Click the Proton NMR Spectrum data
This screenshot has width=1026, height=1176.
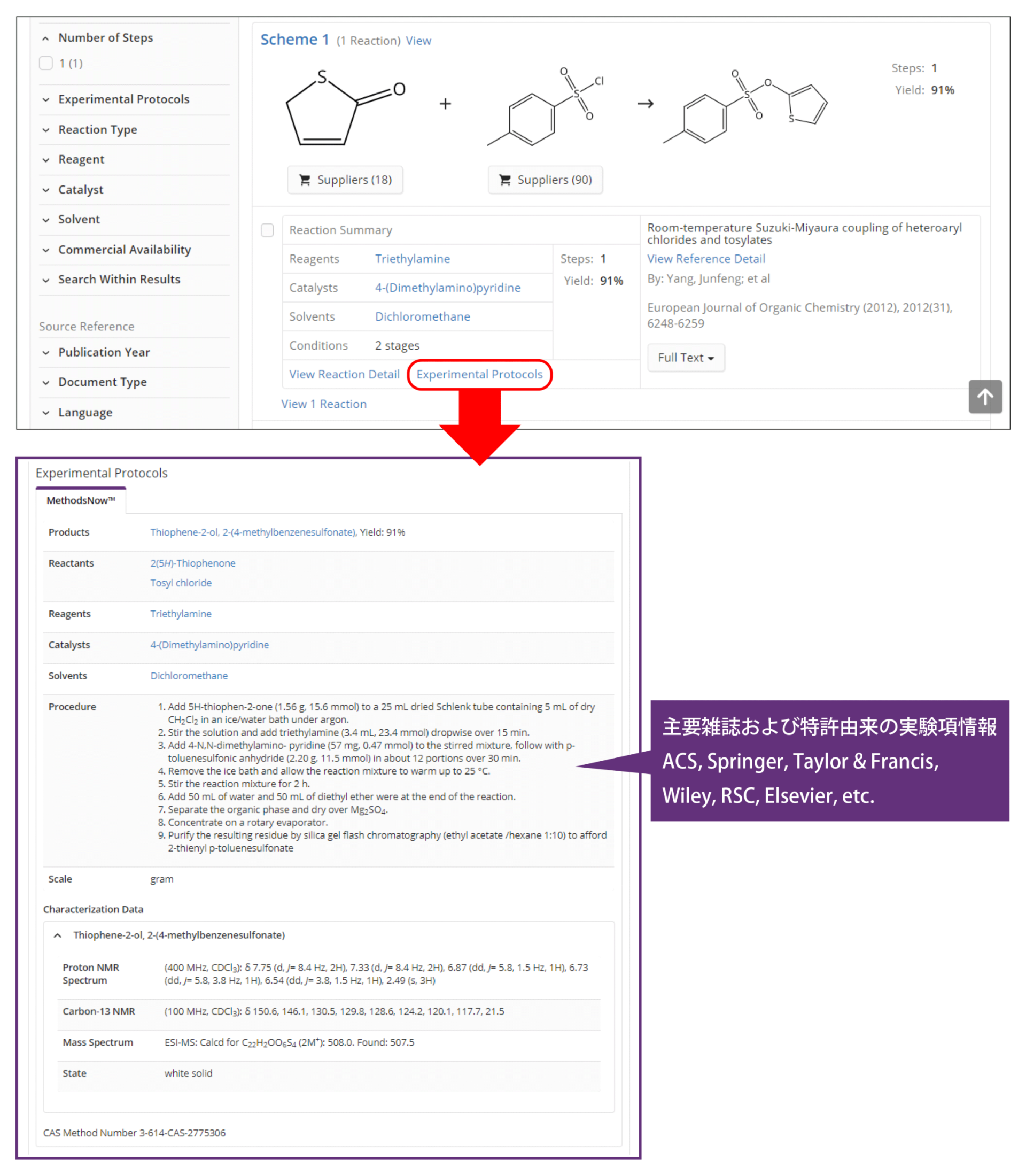coord(376,974)
